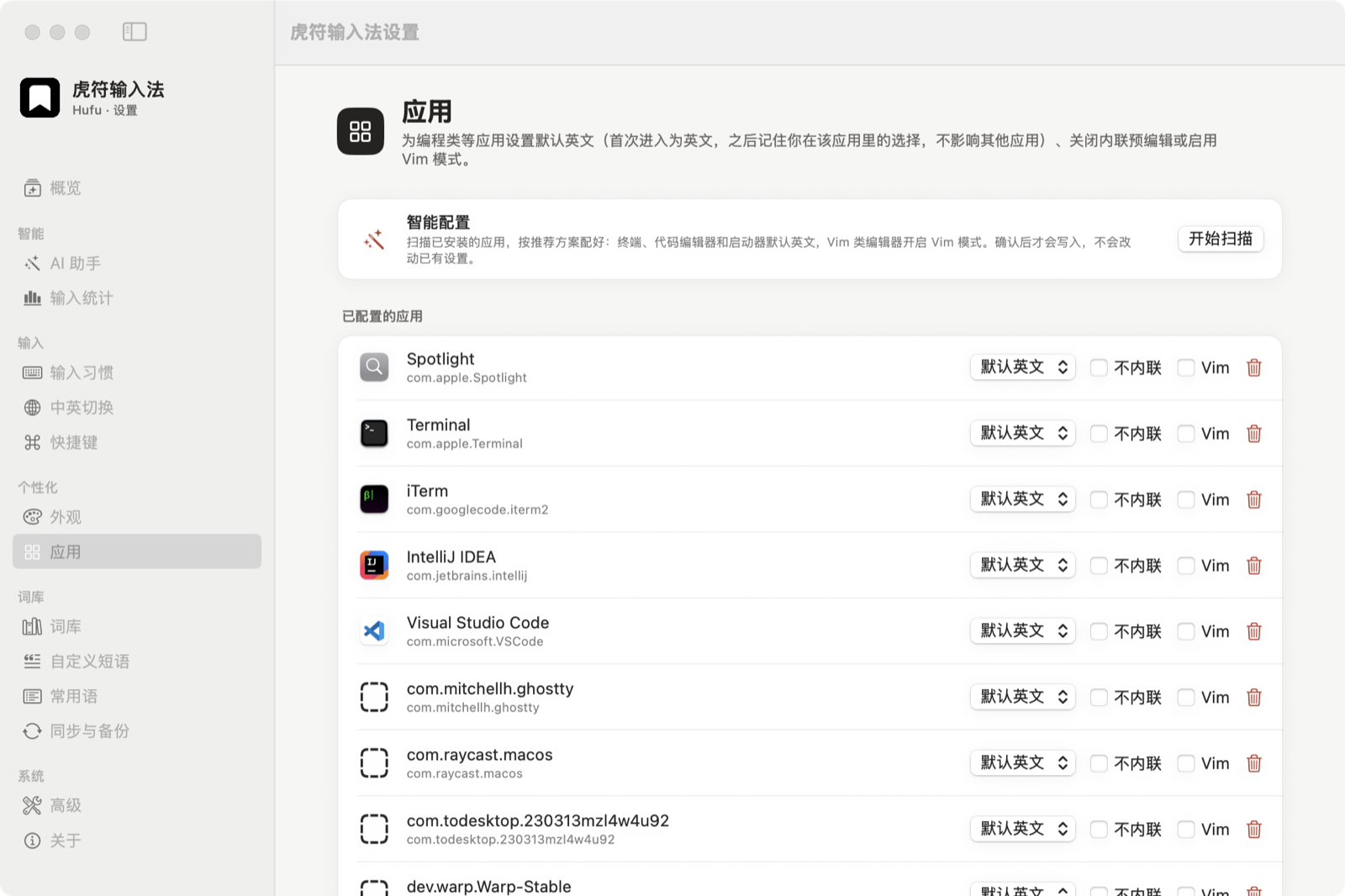Viewport: 1345px width, 896px height.
Task: Open the com.todesktop.230313mzl4w4u92 mode dropdown
Action: pos(1023,829)
